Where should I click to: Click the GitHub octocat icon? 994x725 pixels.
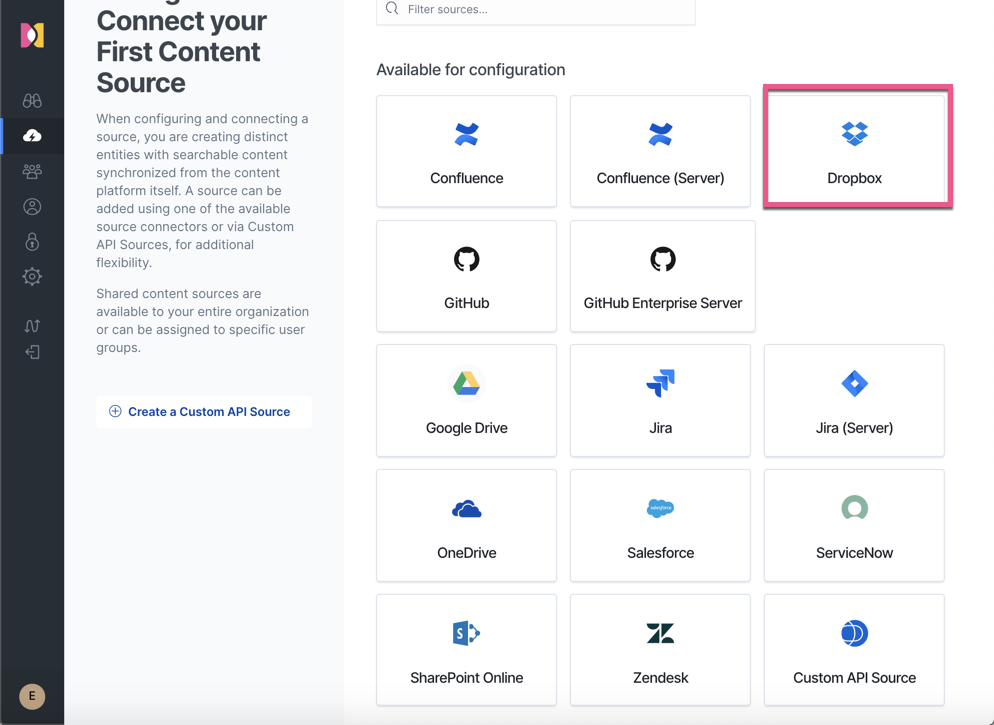click(467, 259)
